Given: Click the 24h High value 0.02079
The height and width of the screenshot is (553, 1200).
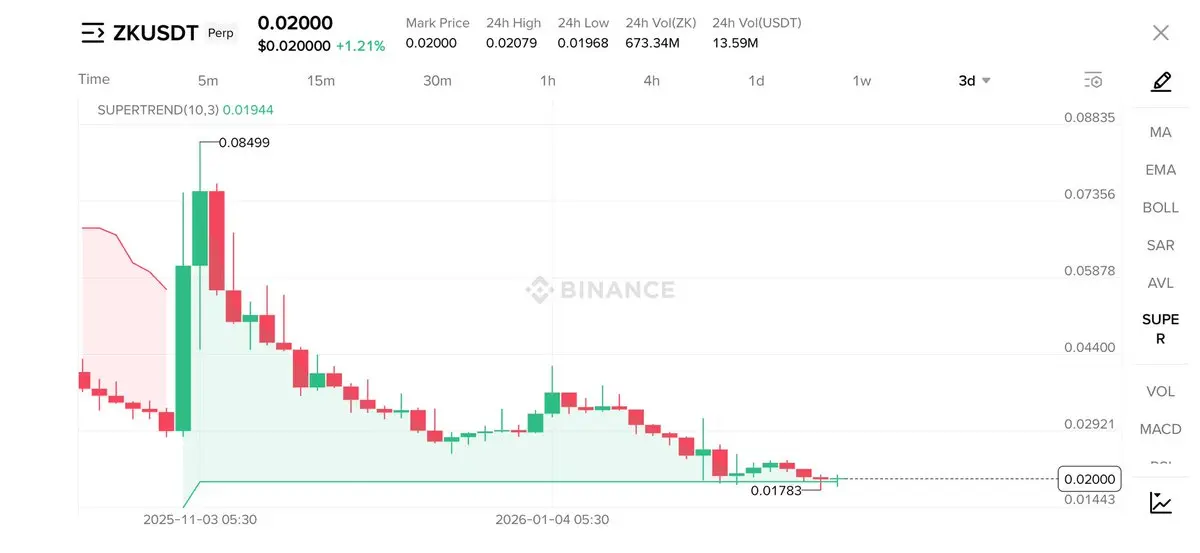Looking at the screenshot, I should (512, 43).
